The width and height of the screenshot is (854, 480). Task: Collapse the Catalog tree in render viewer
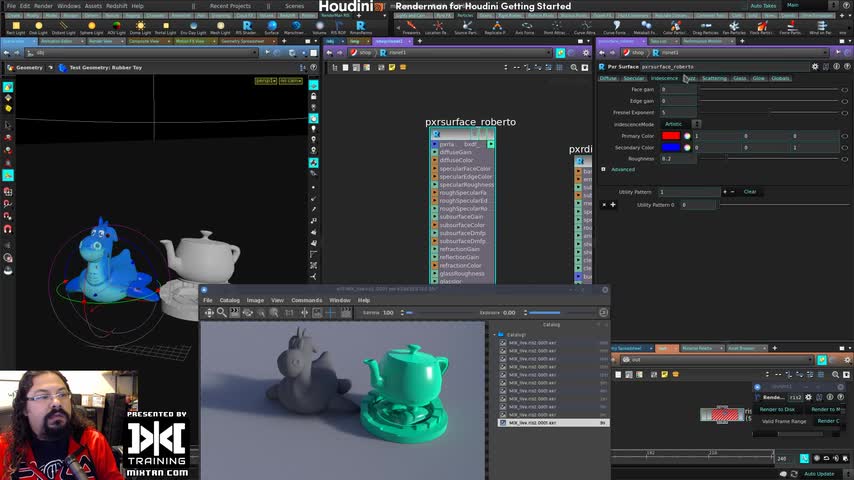click(495, 335)
